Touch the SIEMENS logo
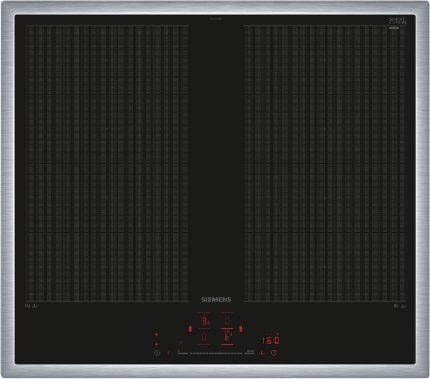Screen dimensions: 430x379 (216, 300)
